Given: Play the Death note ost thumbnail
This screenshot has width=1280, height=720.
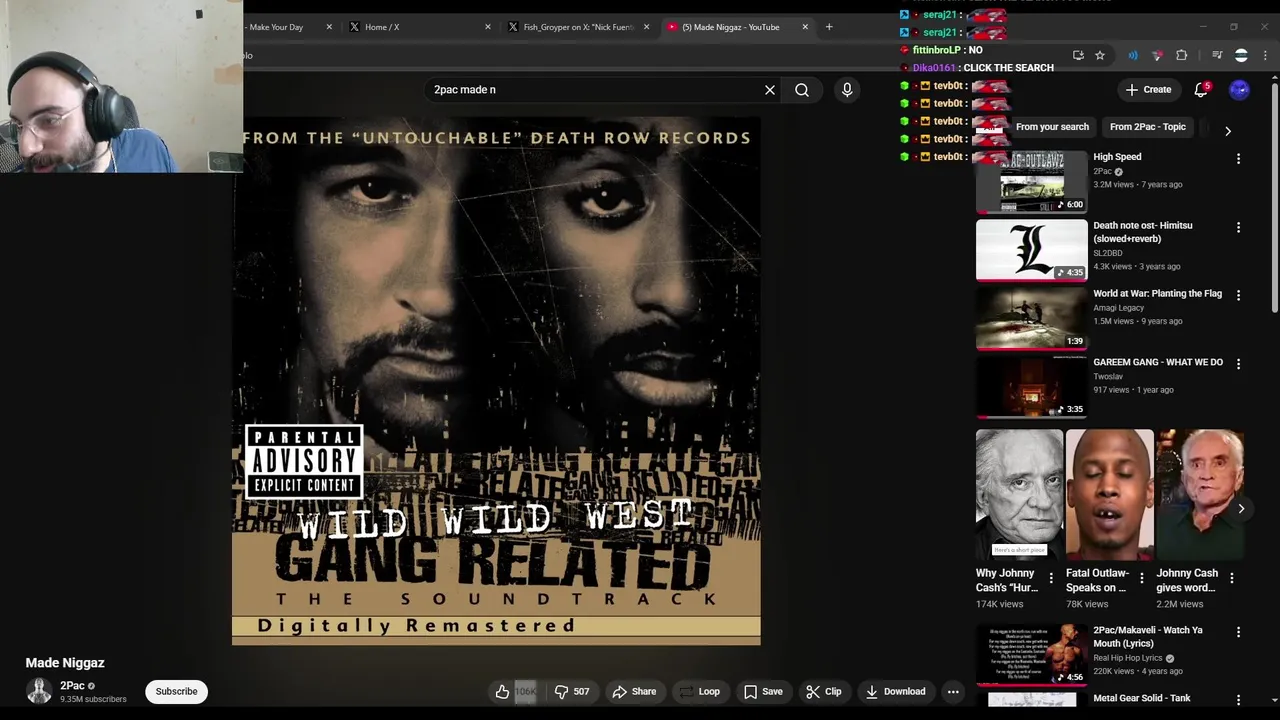Looking at the screenshot, I should pyautogui.click(x=1031, y=250).
